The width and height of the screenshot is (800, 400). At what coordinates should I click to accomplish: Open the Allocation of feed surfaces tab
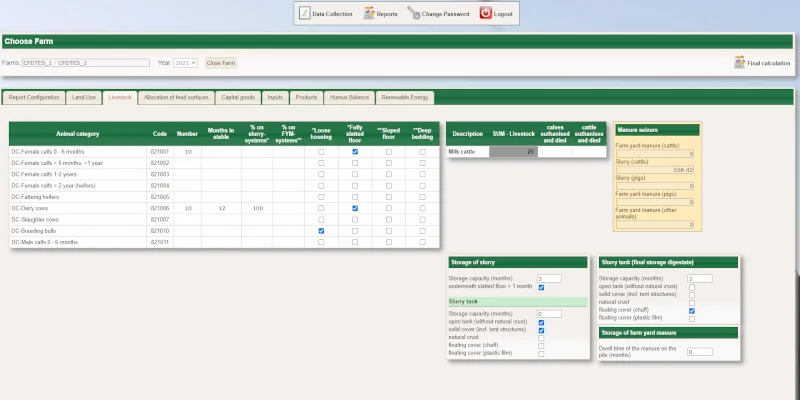coord(174,97)
